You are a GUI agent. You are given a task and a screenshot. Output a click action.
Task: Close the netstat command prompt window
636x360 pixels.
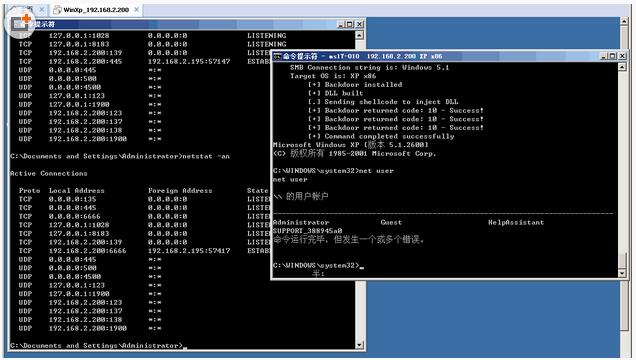(359, 24)
